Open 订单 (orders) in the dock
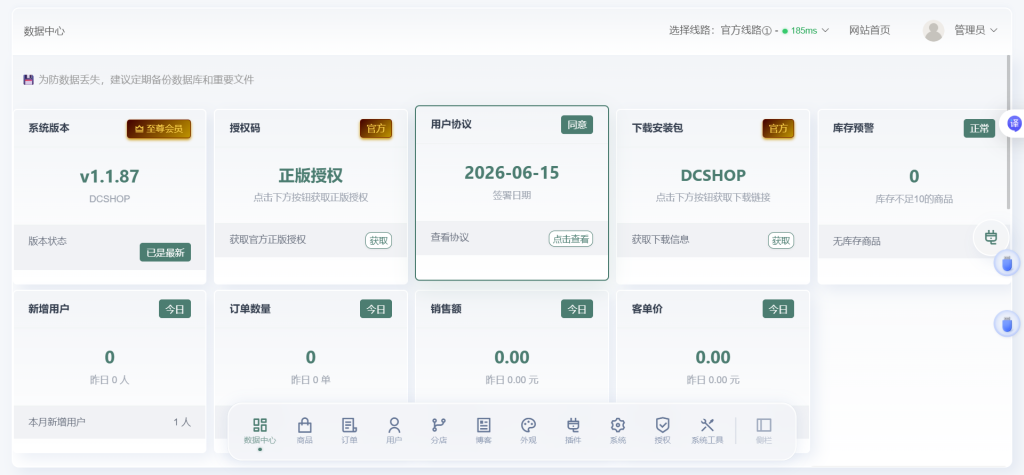The height and width of the screenshot is (475, 1024). click(349, 432)
